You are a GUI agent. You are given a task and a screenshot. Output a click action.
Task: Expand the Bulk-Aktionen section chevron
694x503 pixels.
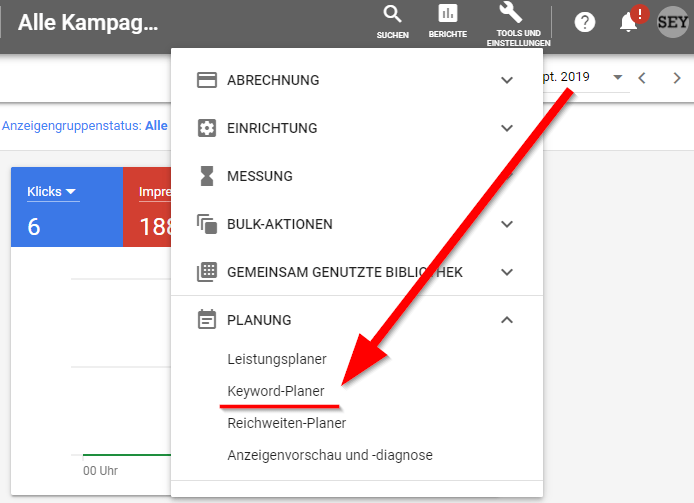(x=507, y=224)
